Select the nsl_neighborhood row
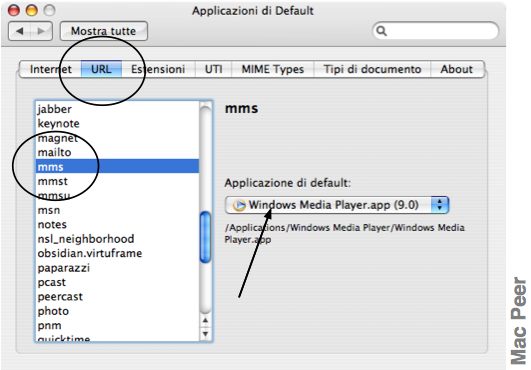 point(117,239)
